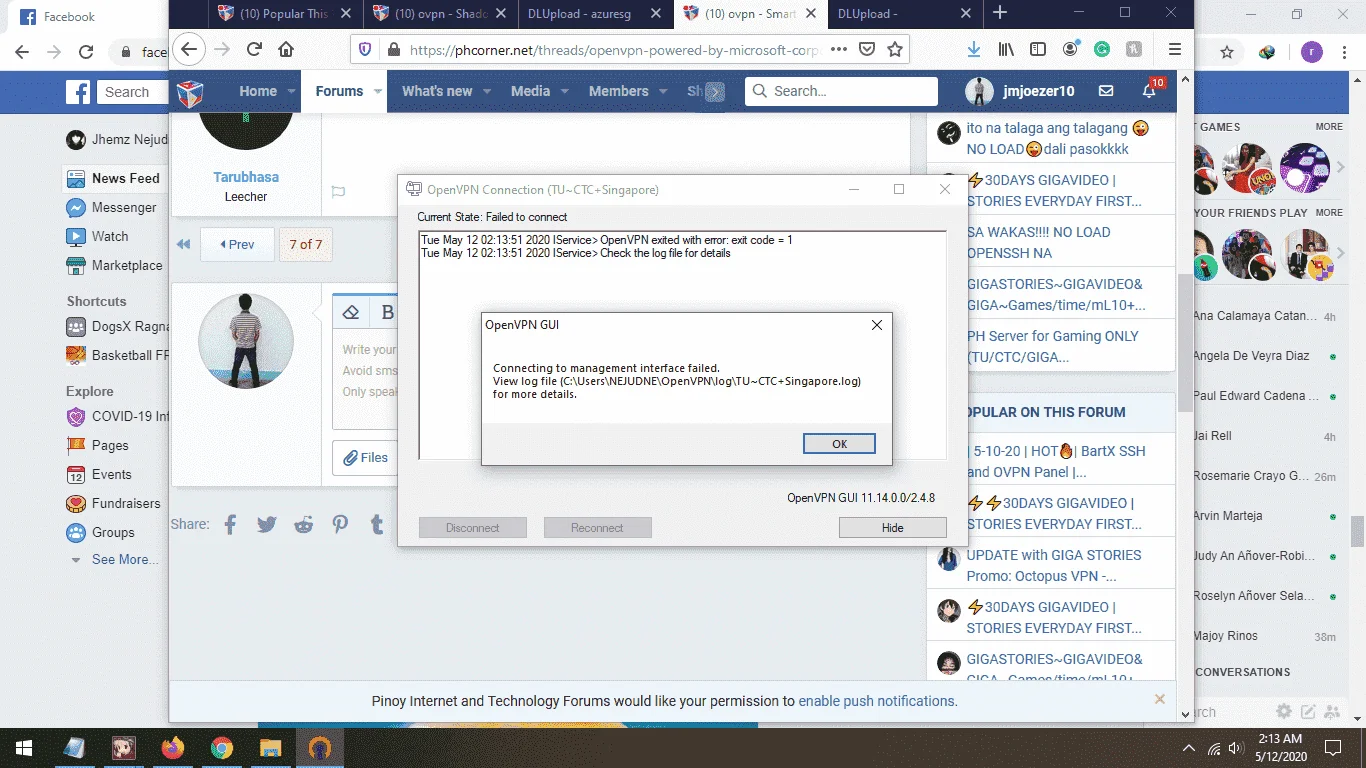Open the phcorner Home menu

(x=258, y=91)
